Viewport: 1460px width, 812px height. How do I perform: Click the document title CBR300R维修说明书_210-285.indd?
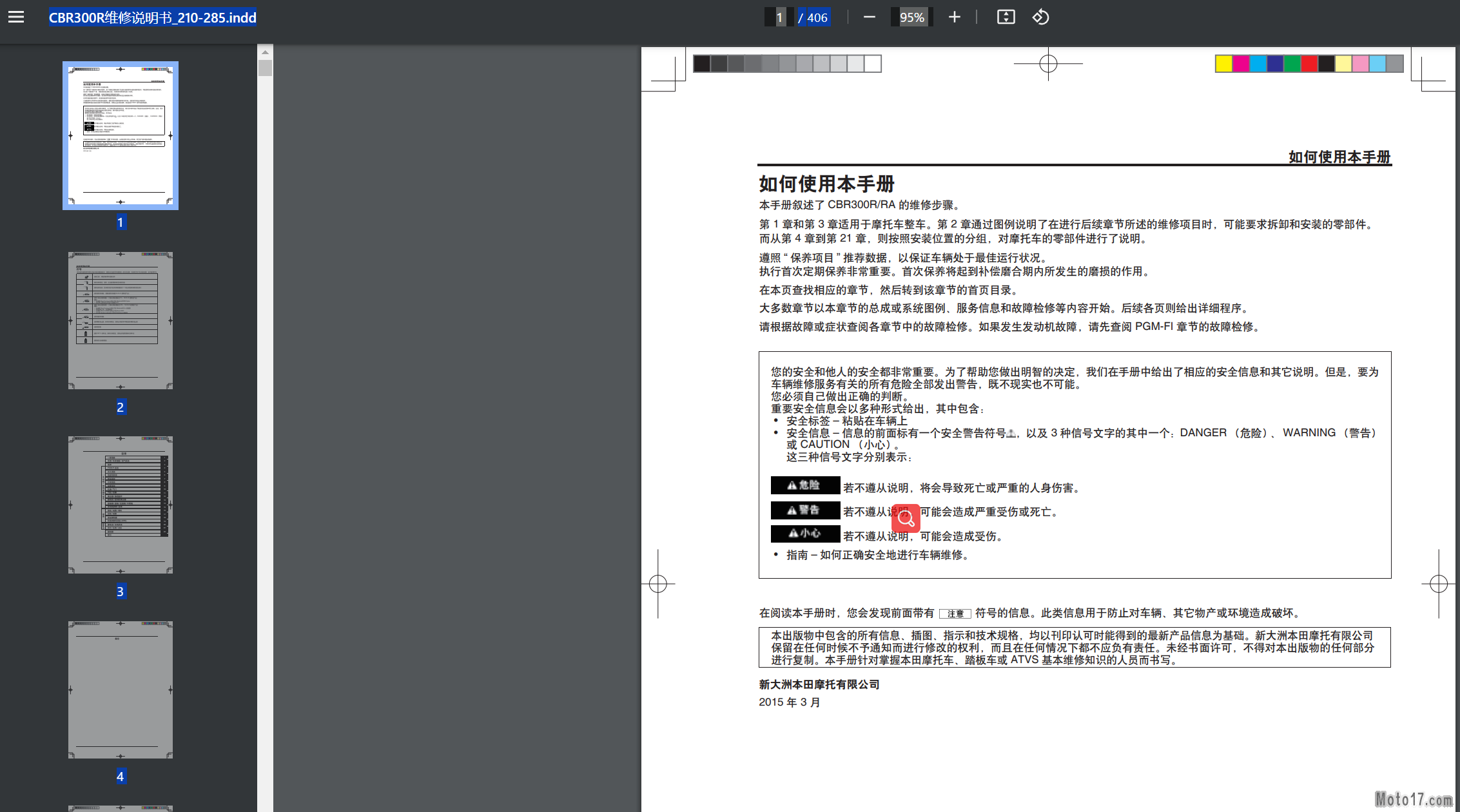(153, 17)
